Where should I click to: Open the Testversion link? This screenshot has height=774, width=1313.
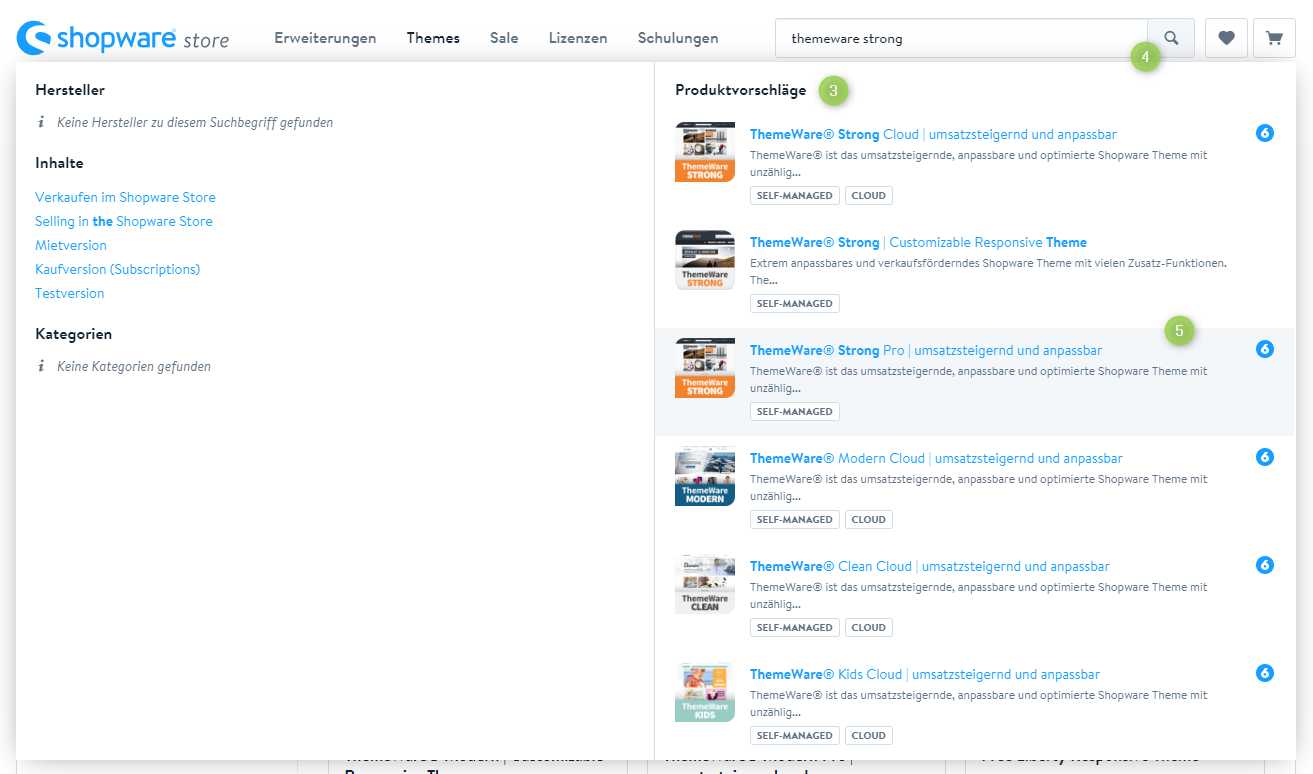click(x=70, y=293)
